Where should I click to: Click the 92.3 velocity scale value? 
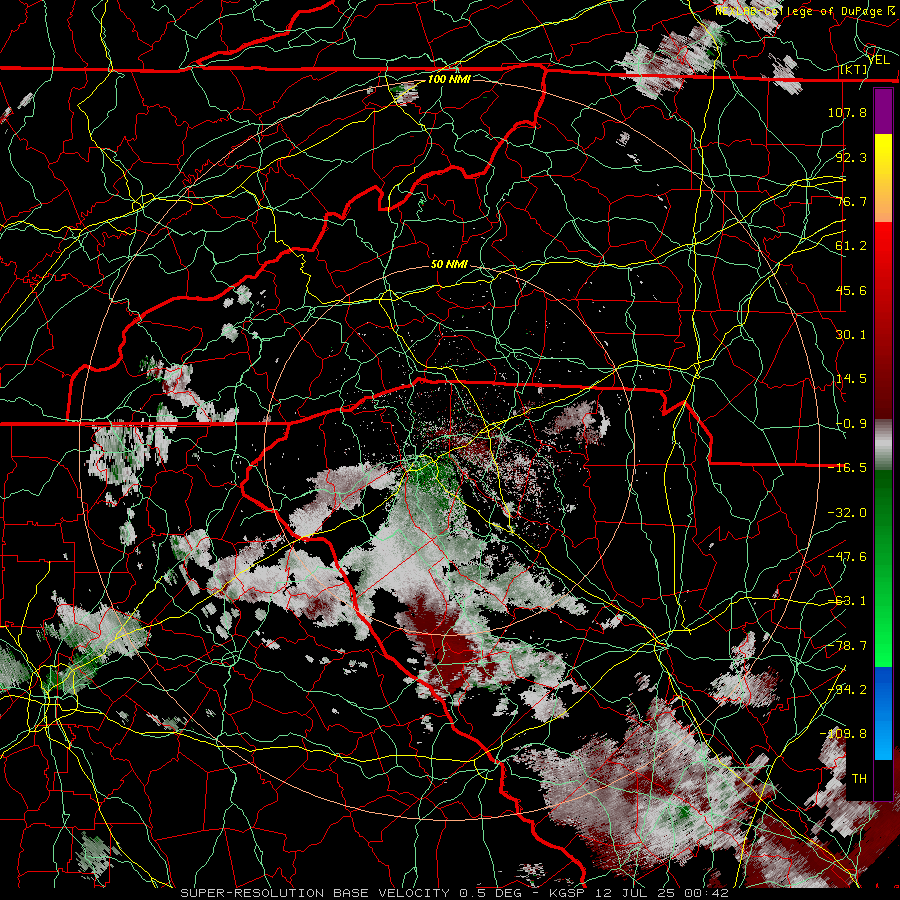851,157
